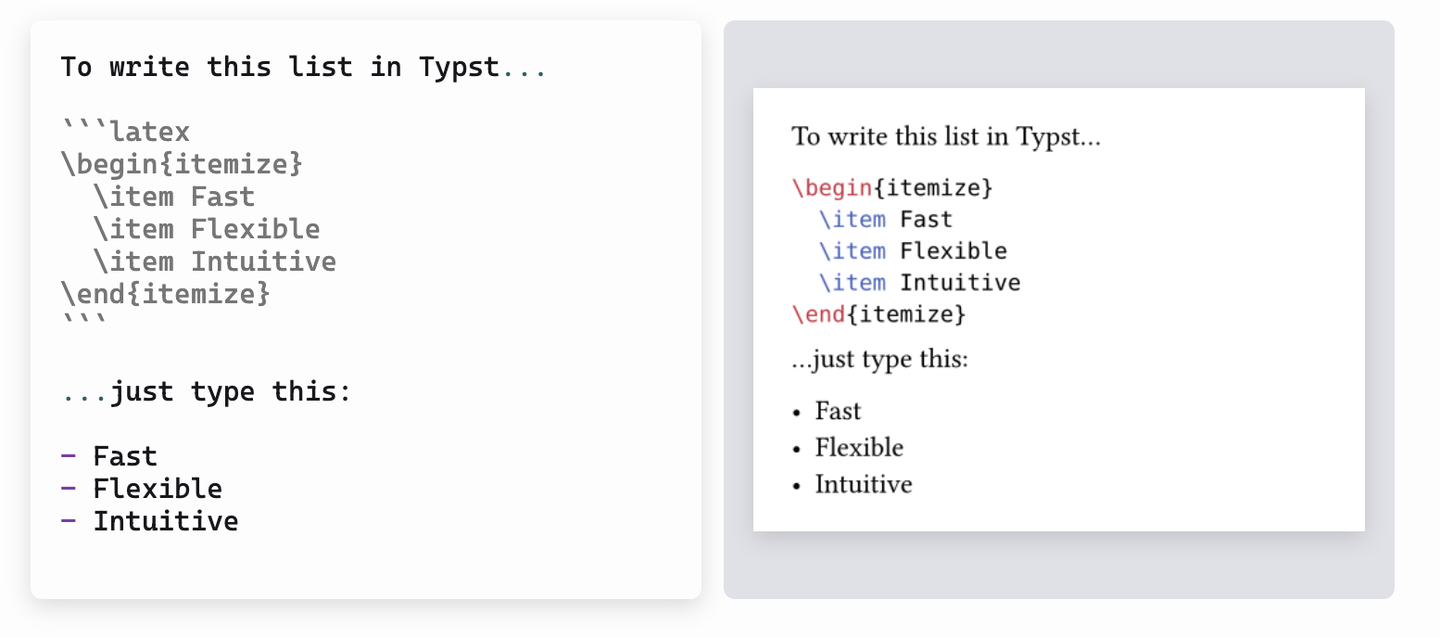The image size is (1440, 638).
Task: Click the \item Intuitive line in the editor
Action: (x=214, y=262)
